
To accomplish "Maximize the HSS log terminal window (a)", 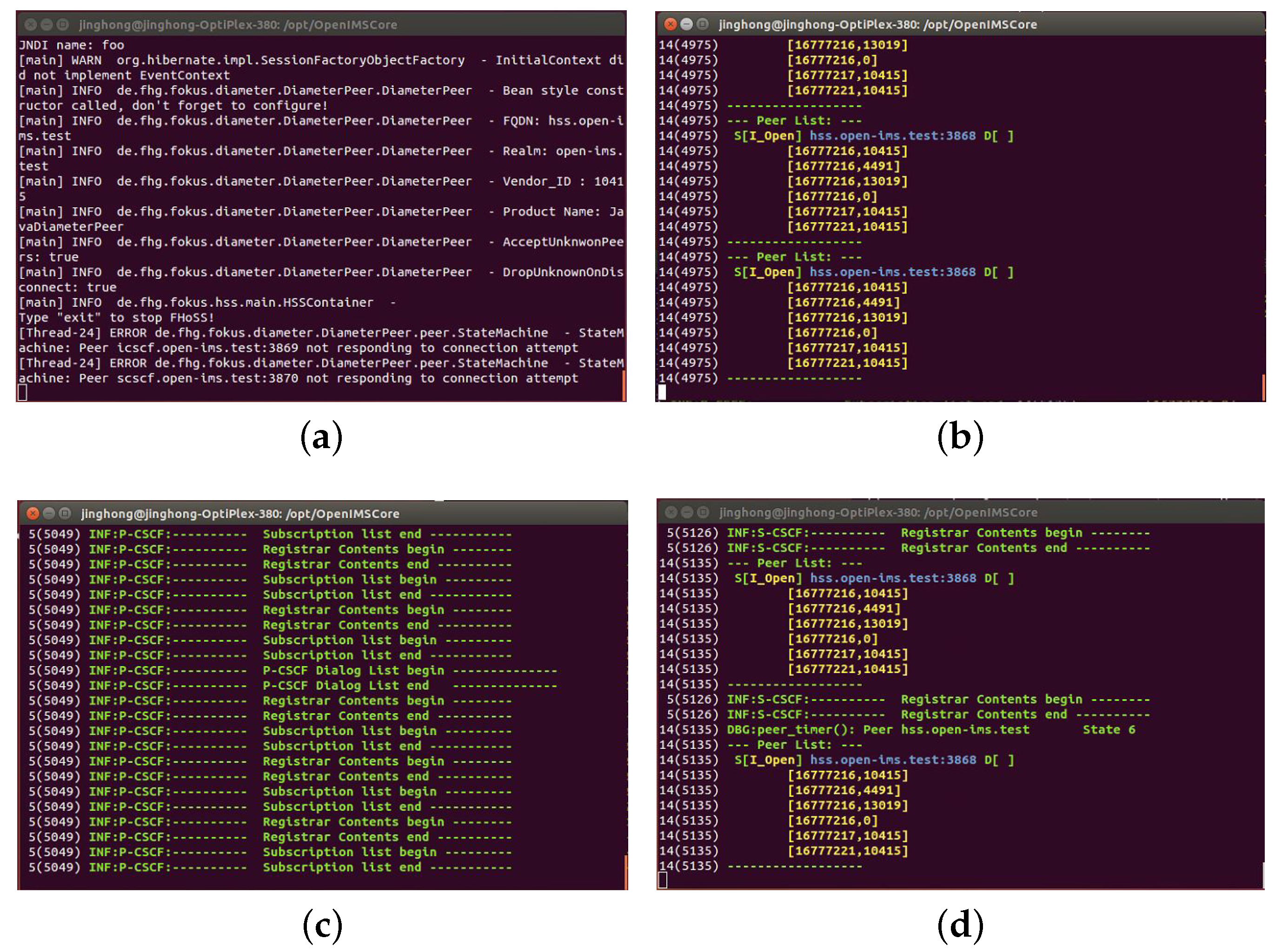I will click(63, 25).
